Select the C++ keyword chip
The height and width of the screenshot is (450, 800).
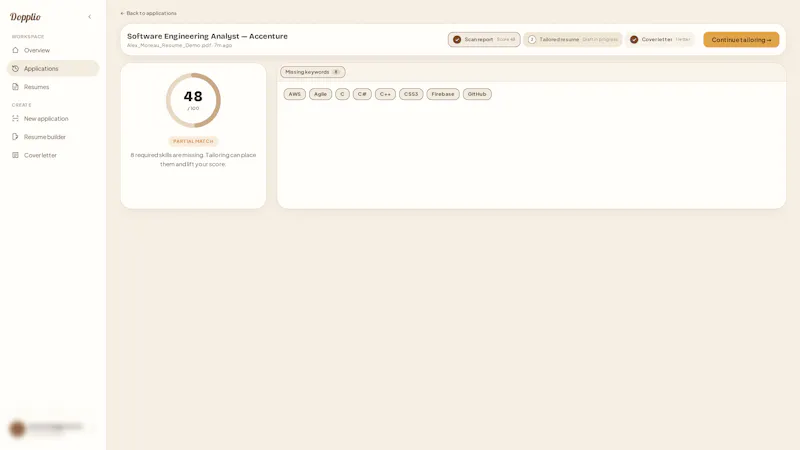tap(385, 94)
